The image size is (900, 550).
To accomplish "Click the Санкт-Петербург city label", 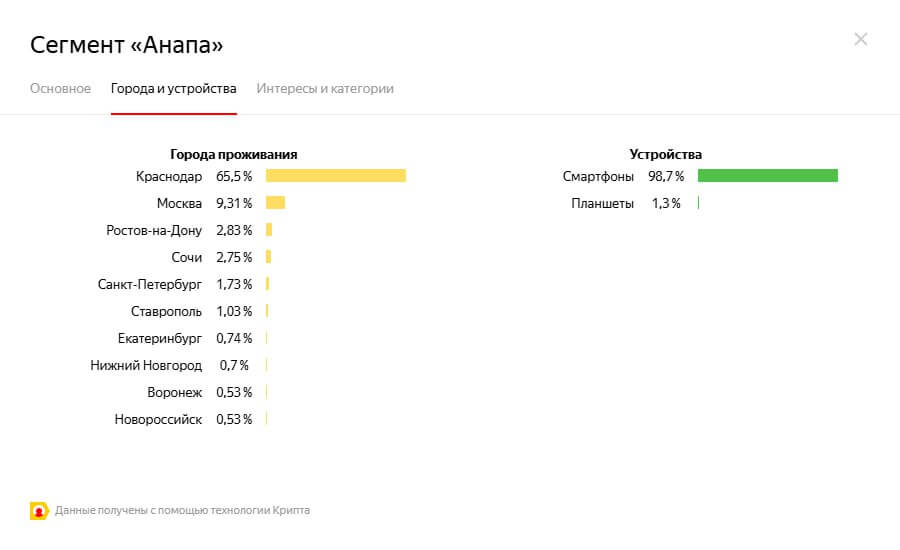I will coord(150,284).
